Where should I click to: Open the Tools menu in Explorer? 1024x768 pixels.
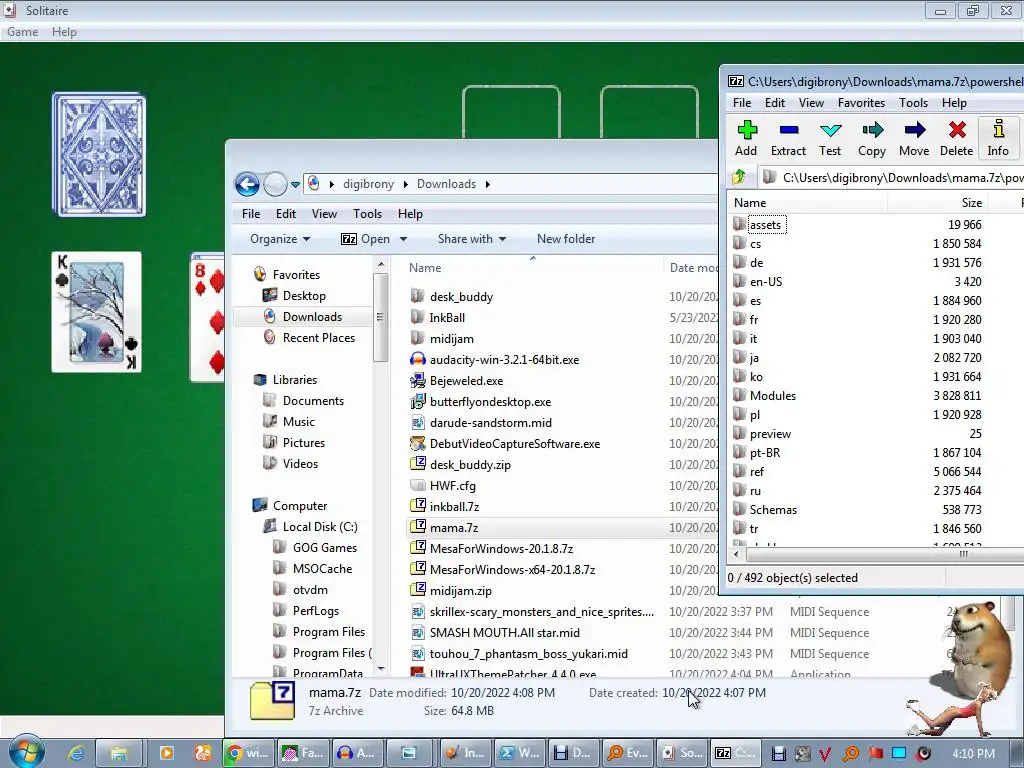click(x=367, y=214)
